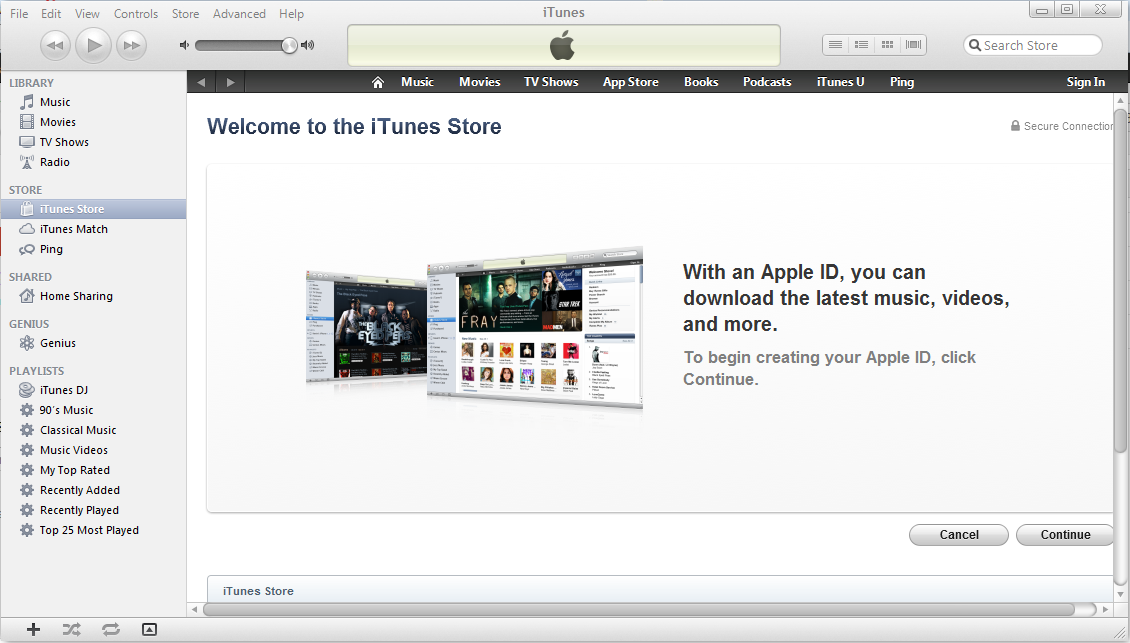Switch to Grid view

(887, 45)
